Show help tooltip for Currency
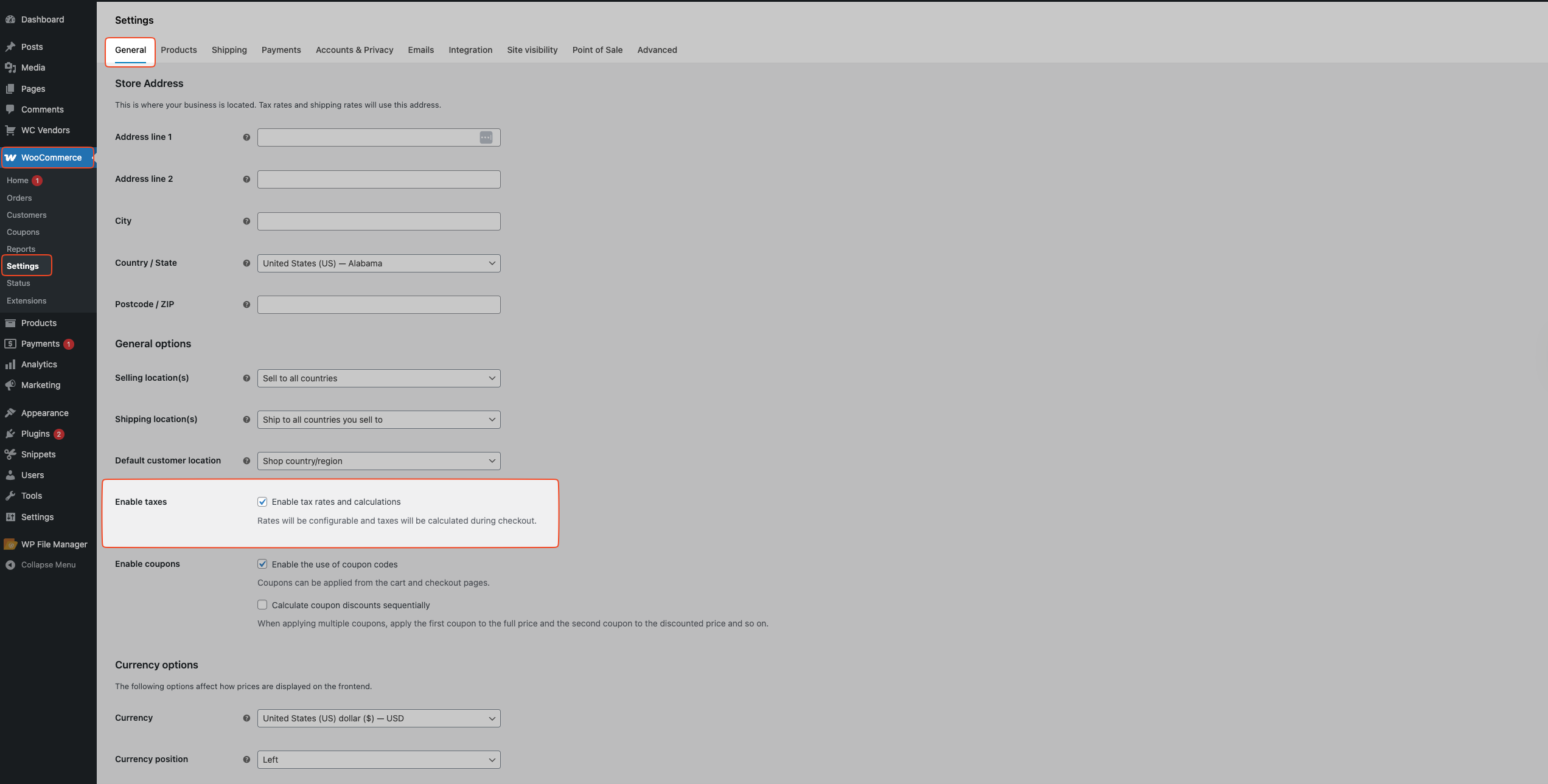This screenshot has height=784, width=1548. click(x=246, y=718)
